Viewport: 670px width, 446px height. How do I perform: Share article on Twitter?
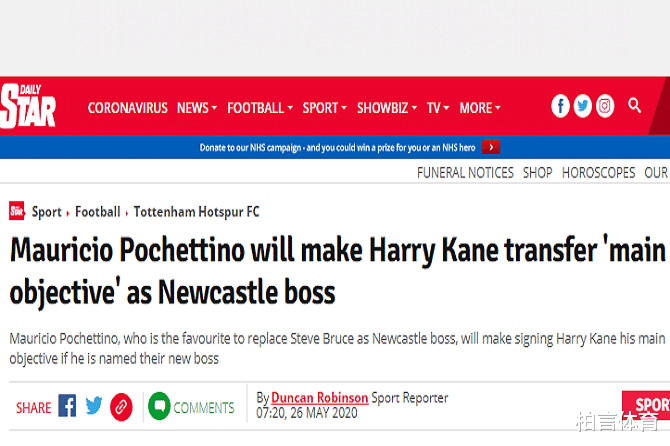(94, 406)
